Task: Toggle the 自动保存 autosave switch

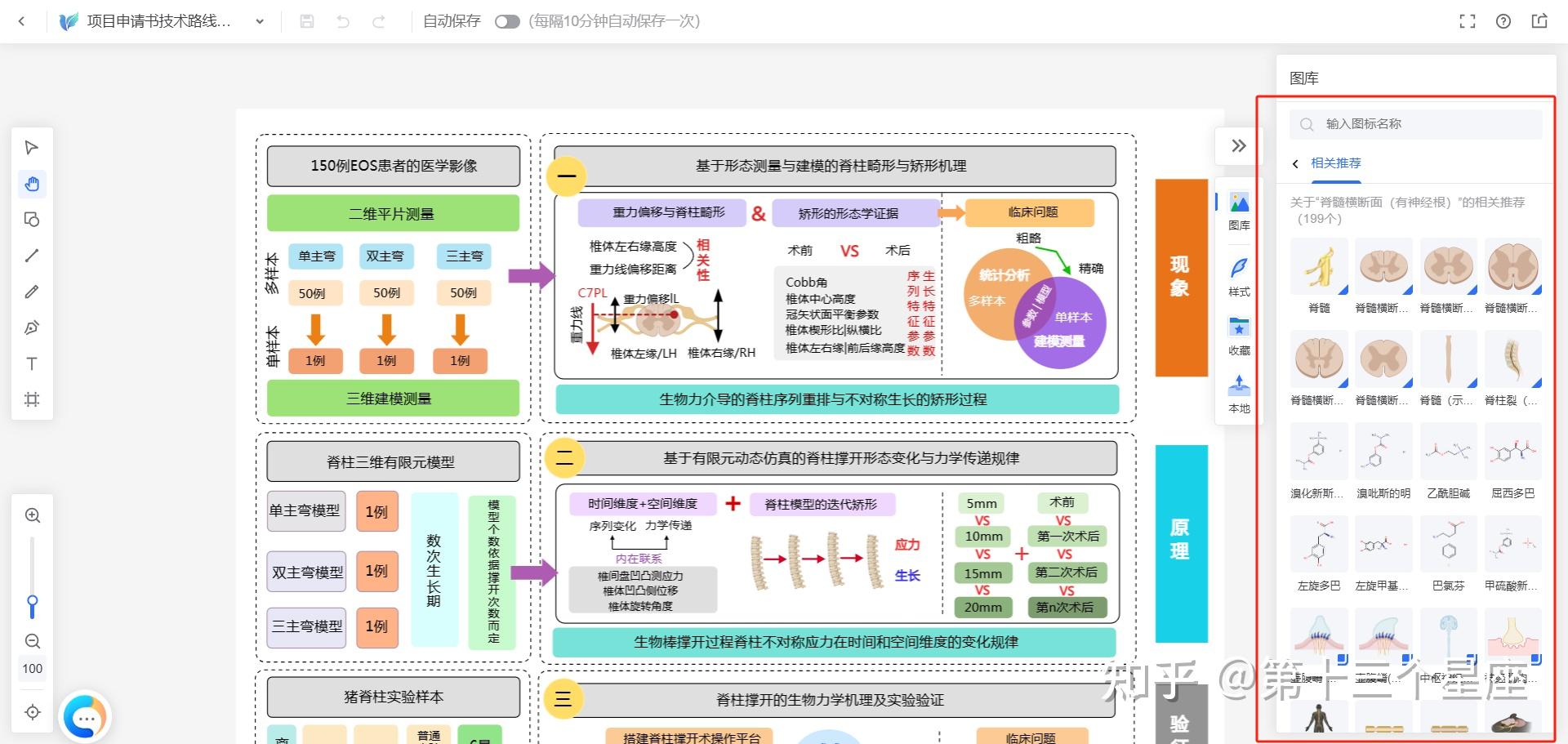Action: pyautogui.click(x=507, y=22)
